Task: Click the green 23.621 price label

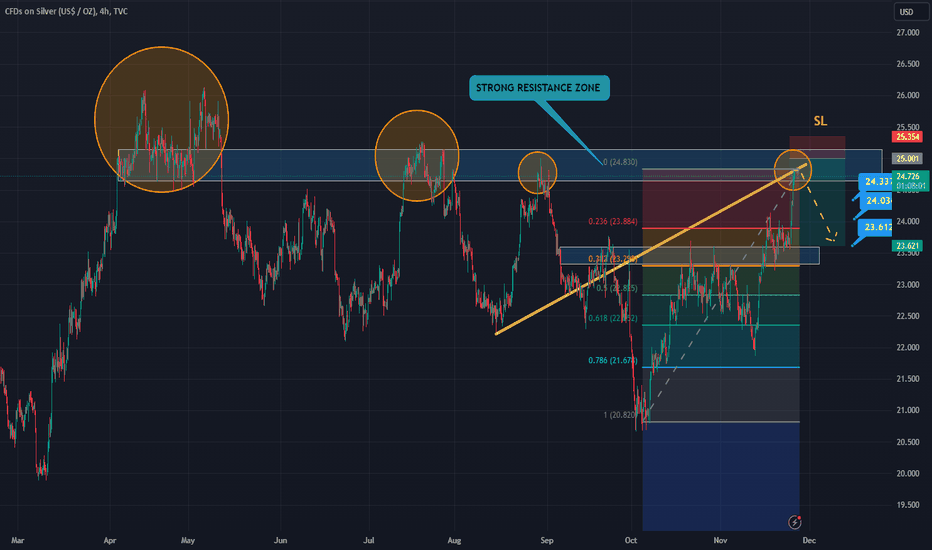Action: pos(907,246)
